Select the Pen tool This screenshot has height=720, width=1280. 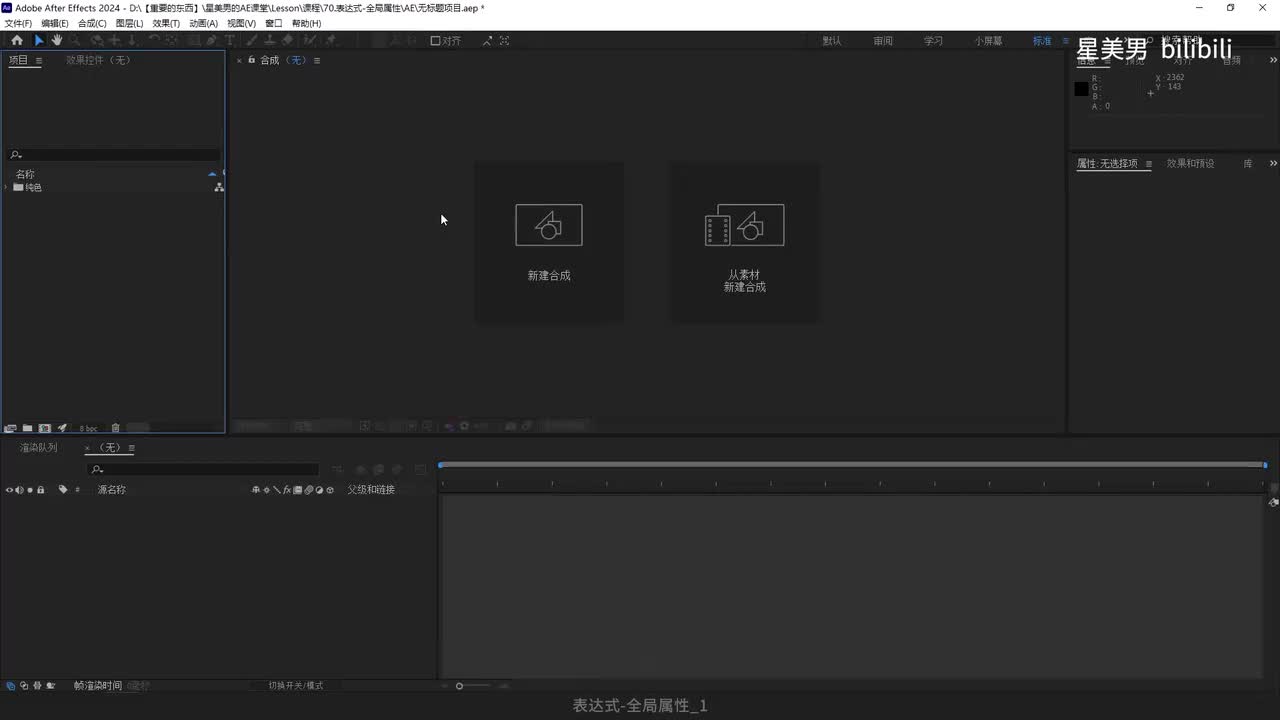point(212,41)
